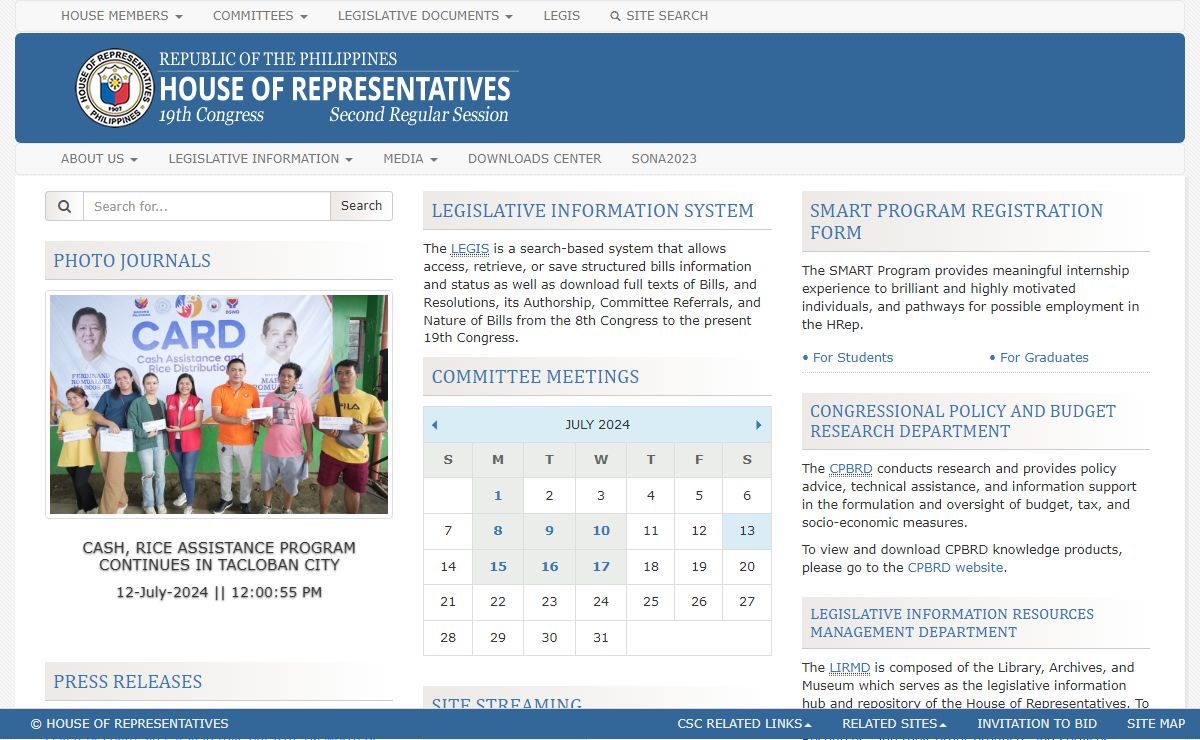
Task: Select July 10 in committee calendar
Action: click(x=601, y=531)
